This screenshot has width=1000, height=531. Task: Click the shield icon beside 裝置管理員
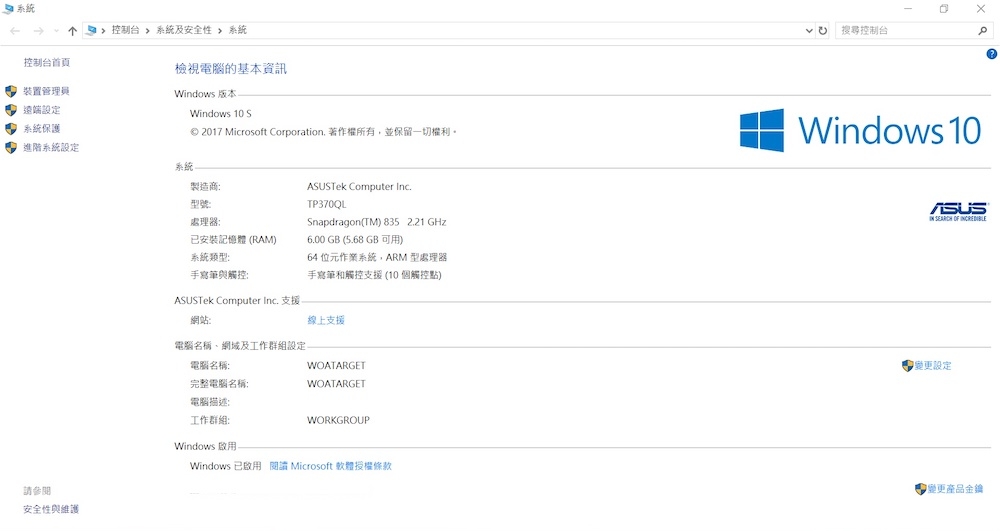click(11, 91)
